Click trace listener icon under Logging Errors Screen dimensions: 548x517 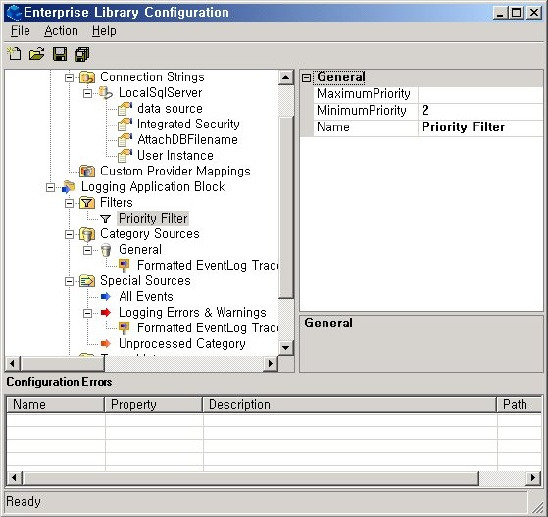(124, 328)
